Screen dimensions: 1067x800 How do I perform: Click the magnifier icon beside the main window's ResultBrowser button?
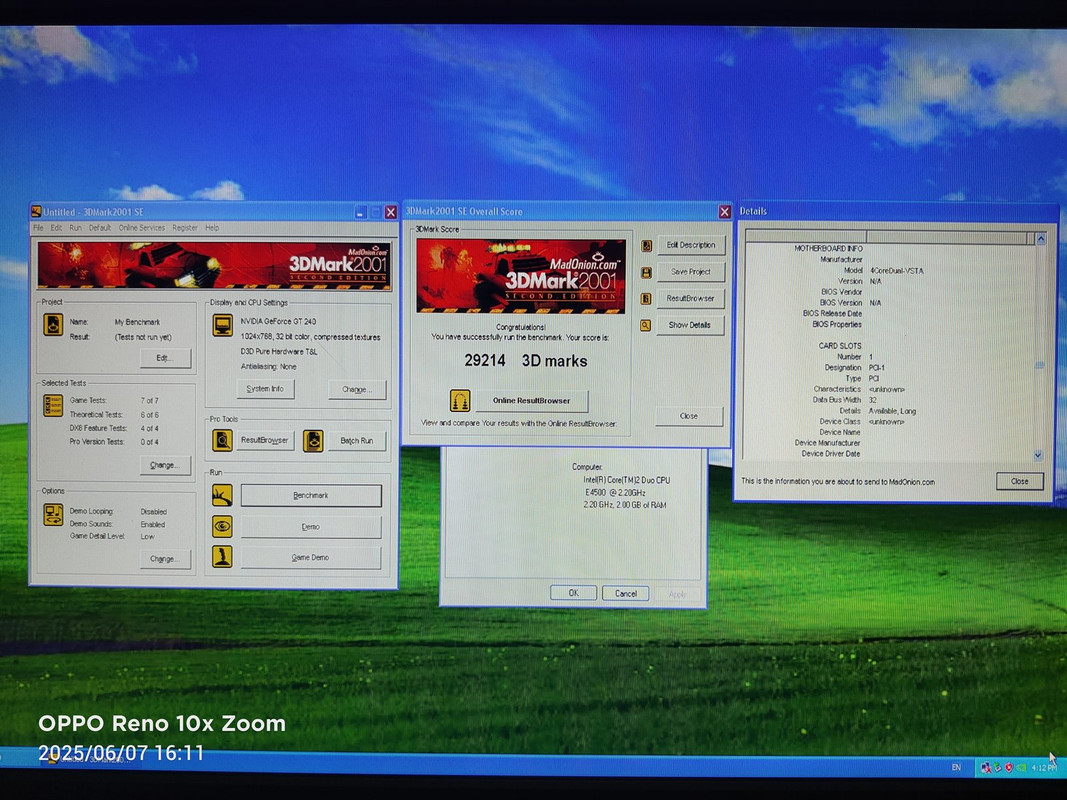pos(222,441)
